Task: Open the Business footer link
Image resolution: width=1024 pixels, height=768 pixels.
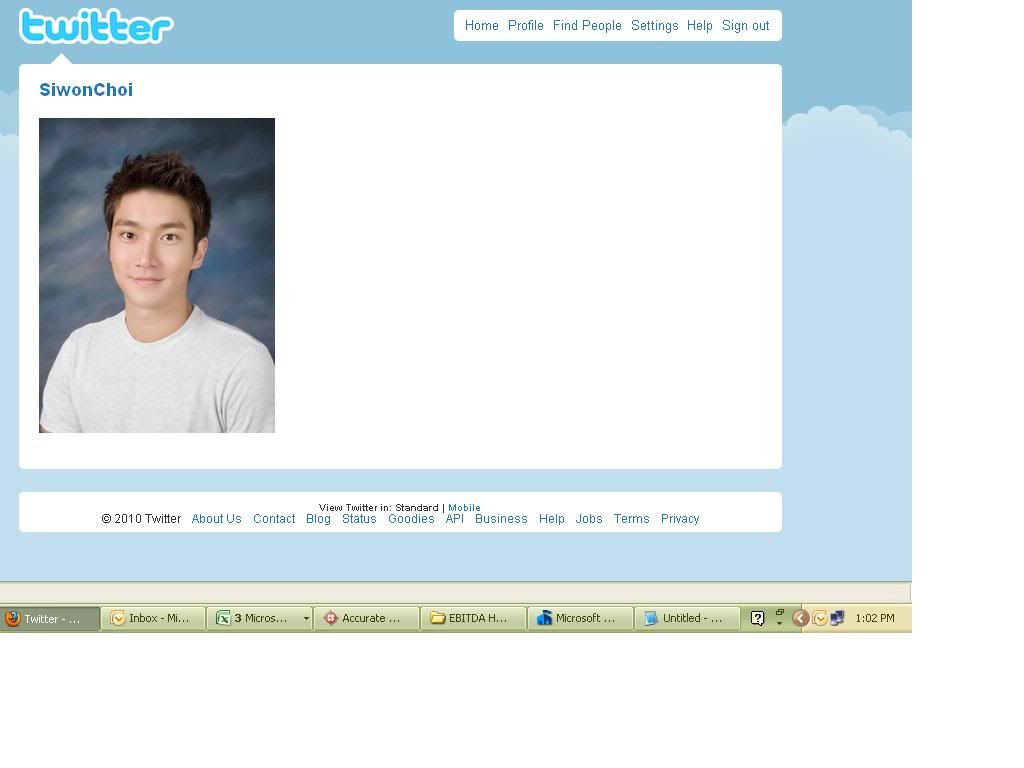Action: 501,519
